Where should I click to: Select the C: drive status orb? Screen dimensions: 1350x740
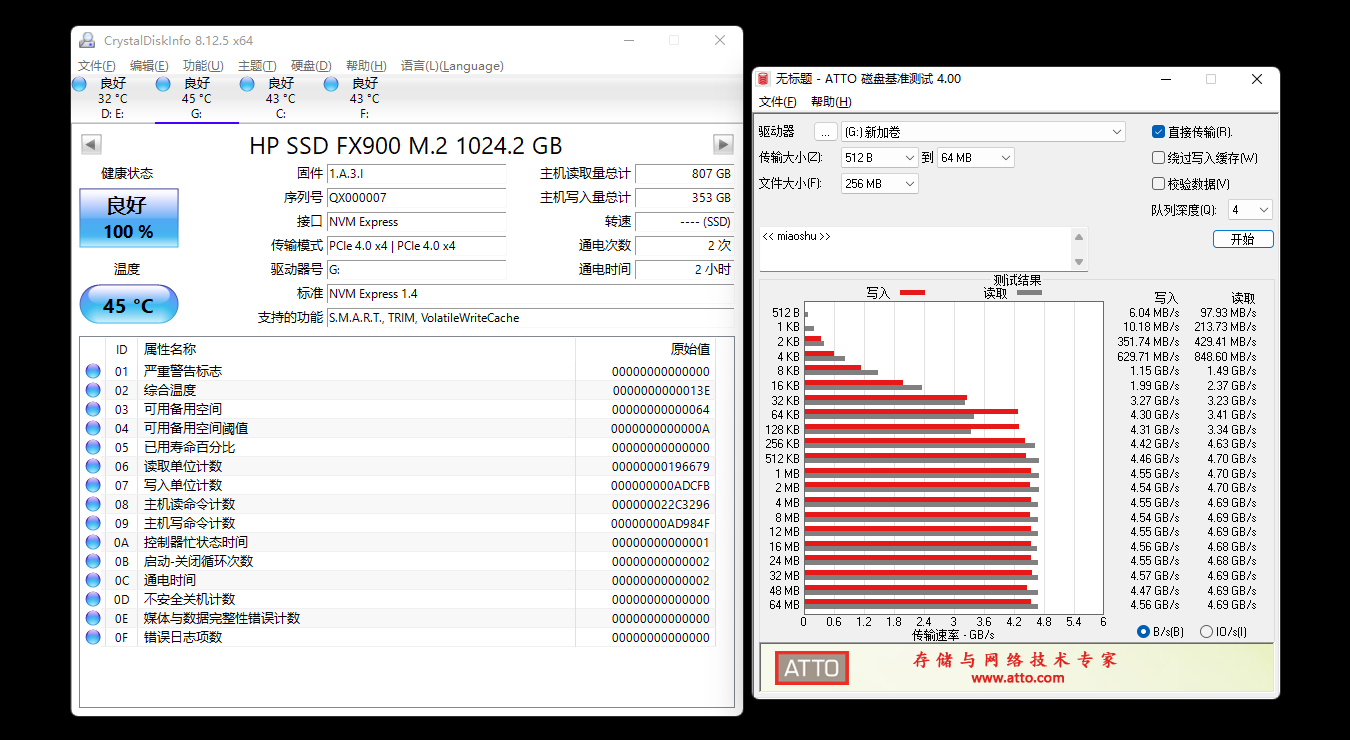coord(247,84)
